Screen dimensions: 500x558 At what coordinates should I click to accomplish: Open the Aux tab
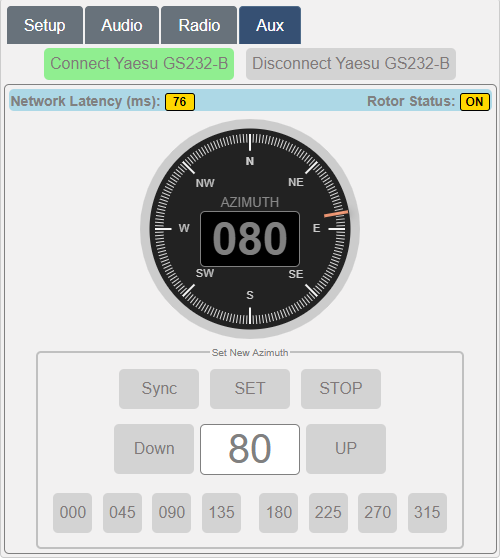pos(270,25)
